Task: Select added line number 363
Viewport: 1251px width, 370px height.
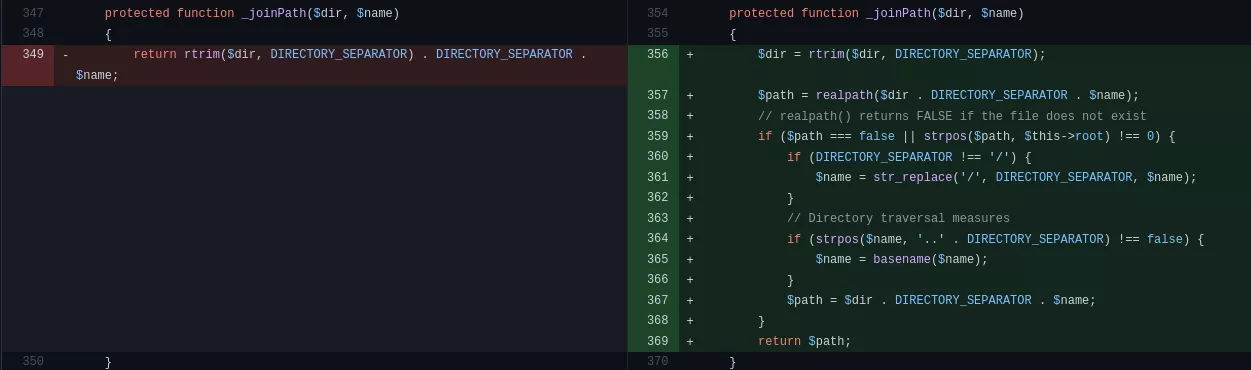Action: click(x=657, y=218)
